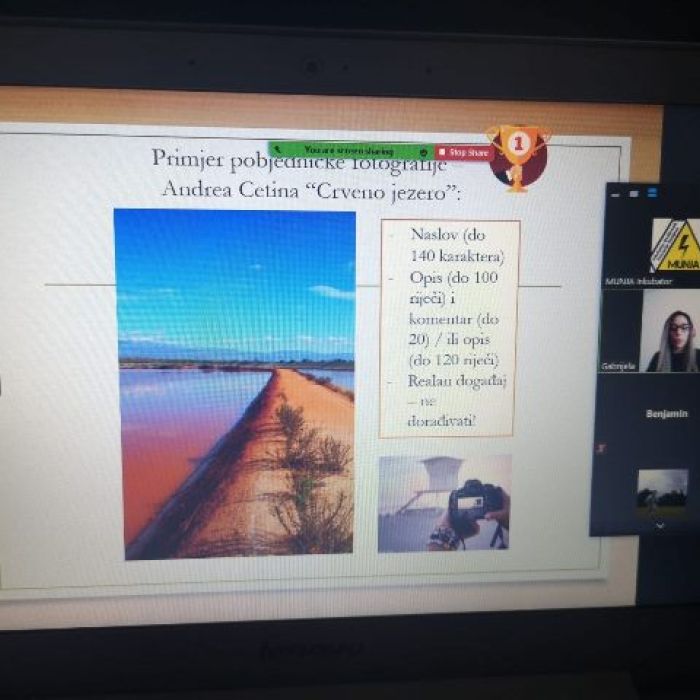Click the "MUNJA inkubator" name label

click(638, 282)
